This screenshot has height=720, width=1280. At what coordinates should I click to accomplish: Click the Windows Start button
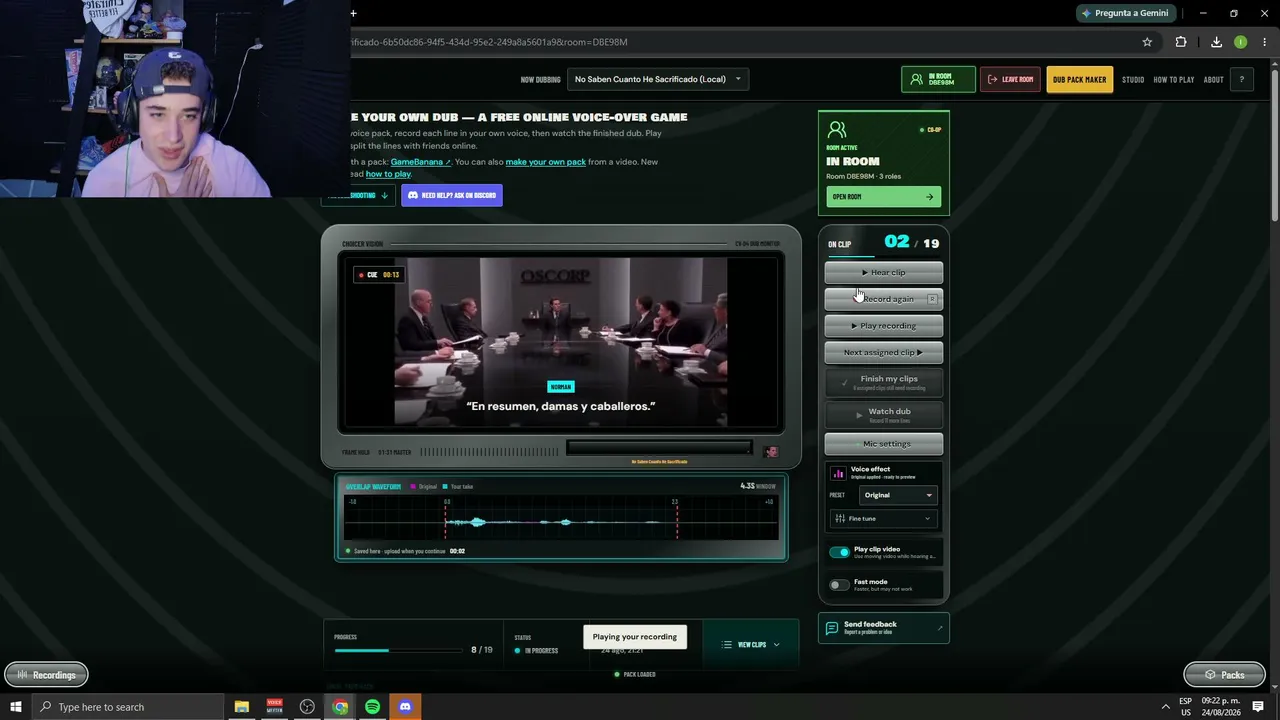pyautogui.click(x=15, y=707)
